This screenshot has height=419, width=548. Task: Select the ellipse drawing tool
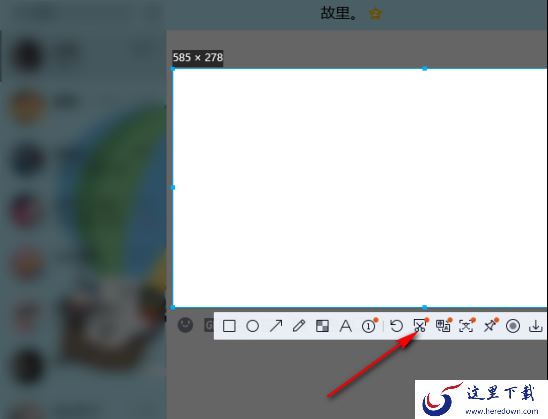252,326
